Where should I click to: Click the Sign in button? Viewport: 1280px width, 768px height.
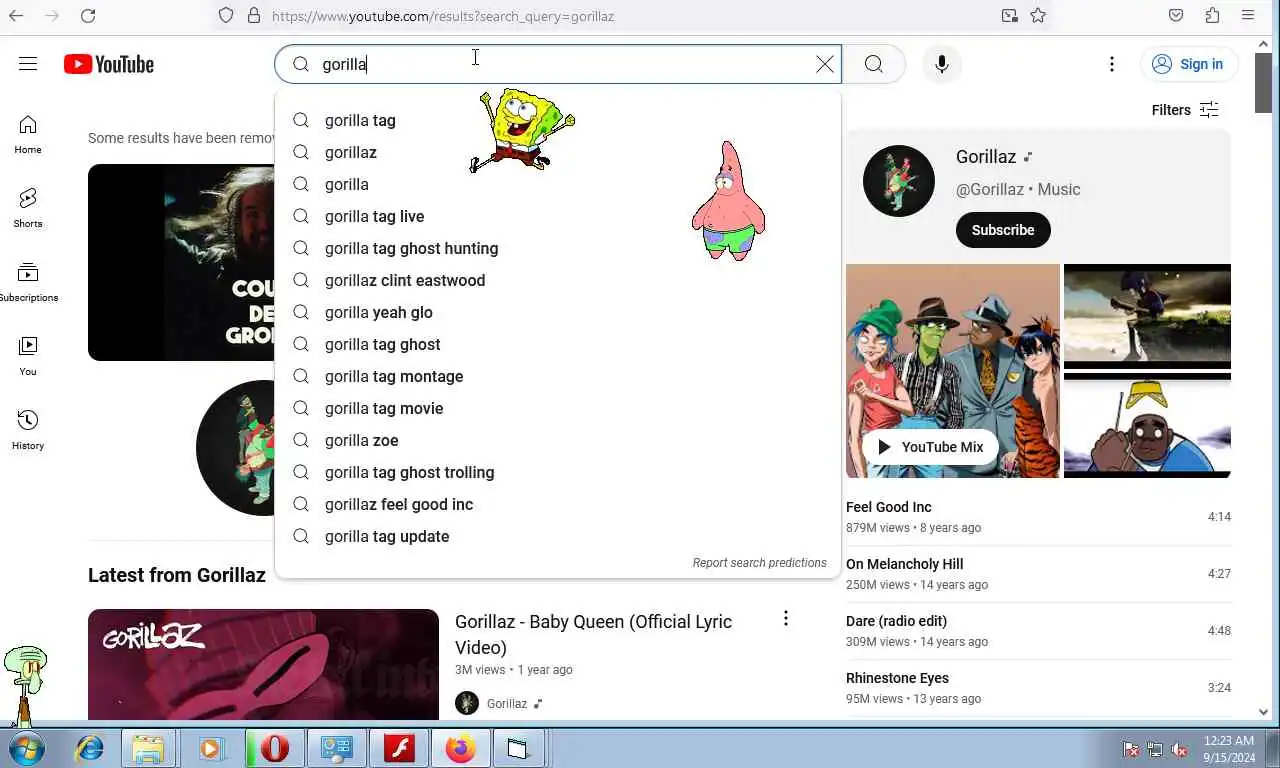[1189, 64]
